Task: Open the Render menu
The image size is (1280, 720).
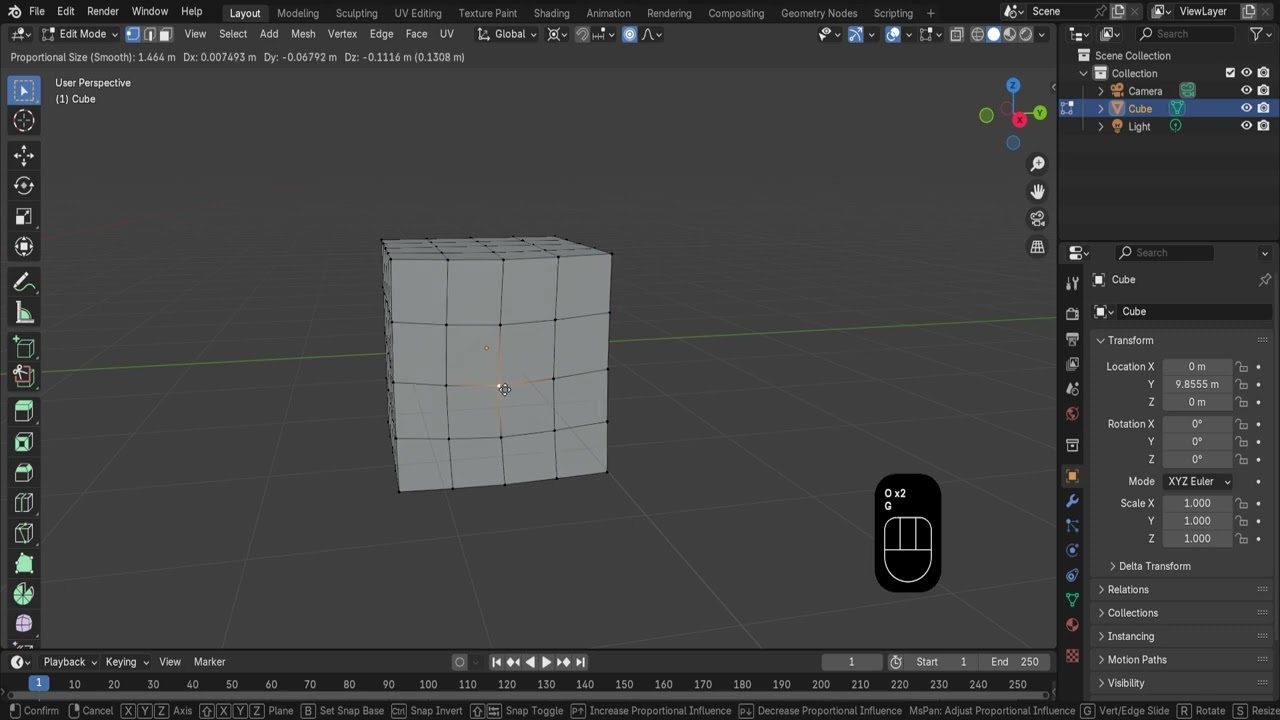Action: (103, 11)
